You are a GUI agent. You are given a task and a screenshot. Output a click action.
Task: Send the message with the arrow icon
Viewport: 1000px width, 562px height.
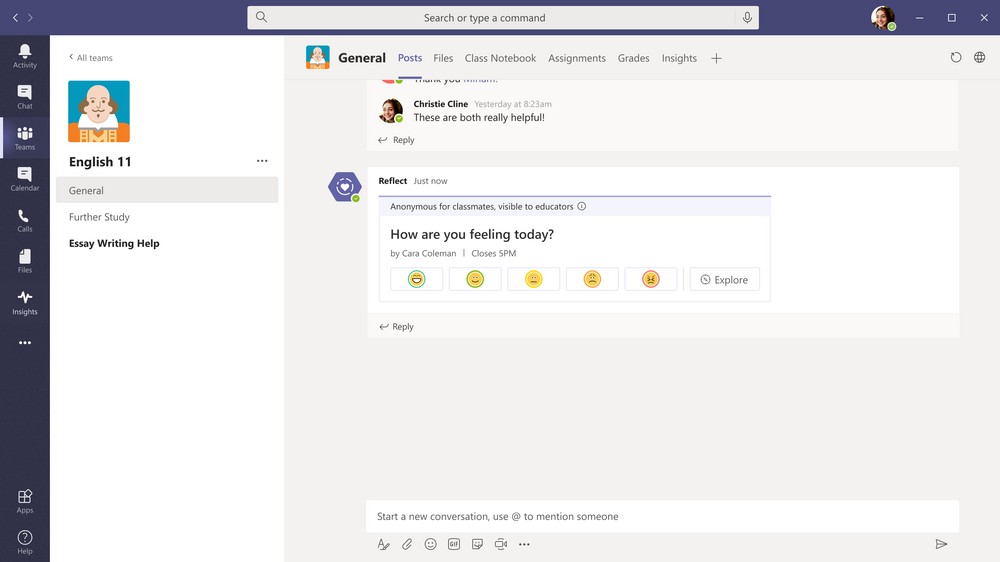(x=941, y=544)
